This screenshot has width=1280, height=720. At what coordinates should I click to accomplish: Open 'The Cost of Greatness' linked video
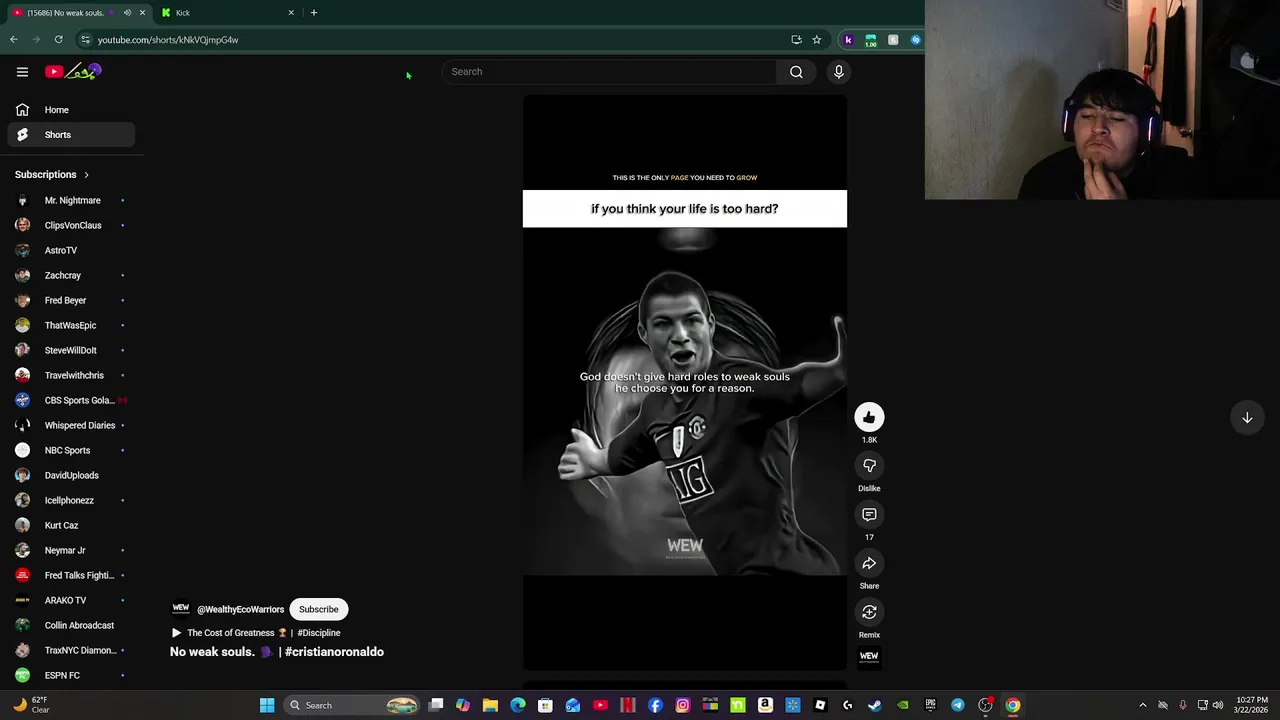coord(256,633)
